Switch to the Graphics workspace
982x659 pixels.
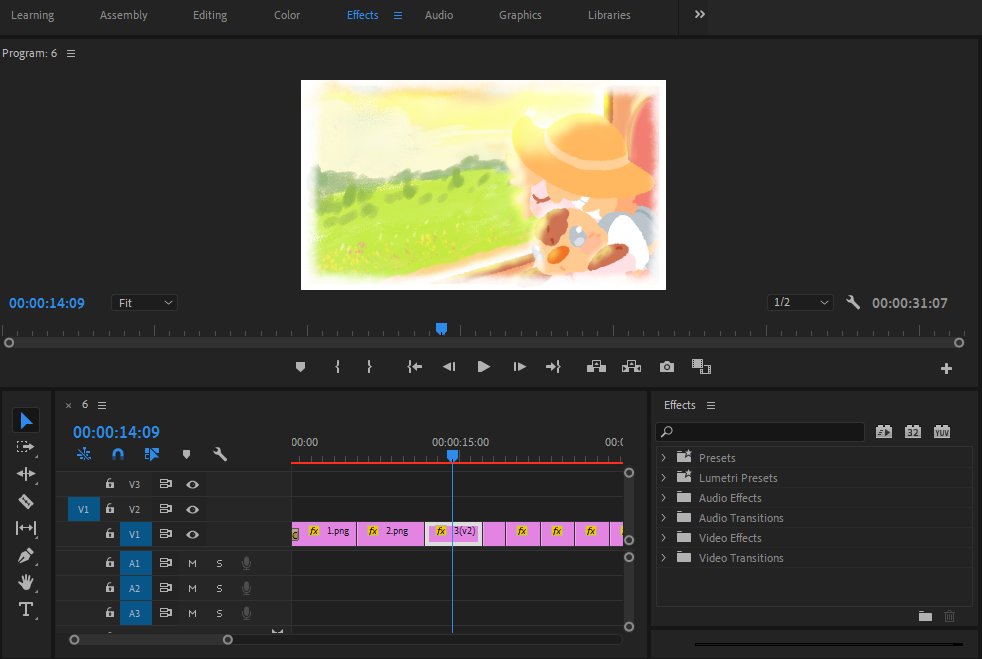pyautogui.click(x=520, y=15)
